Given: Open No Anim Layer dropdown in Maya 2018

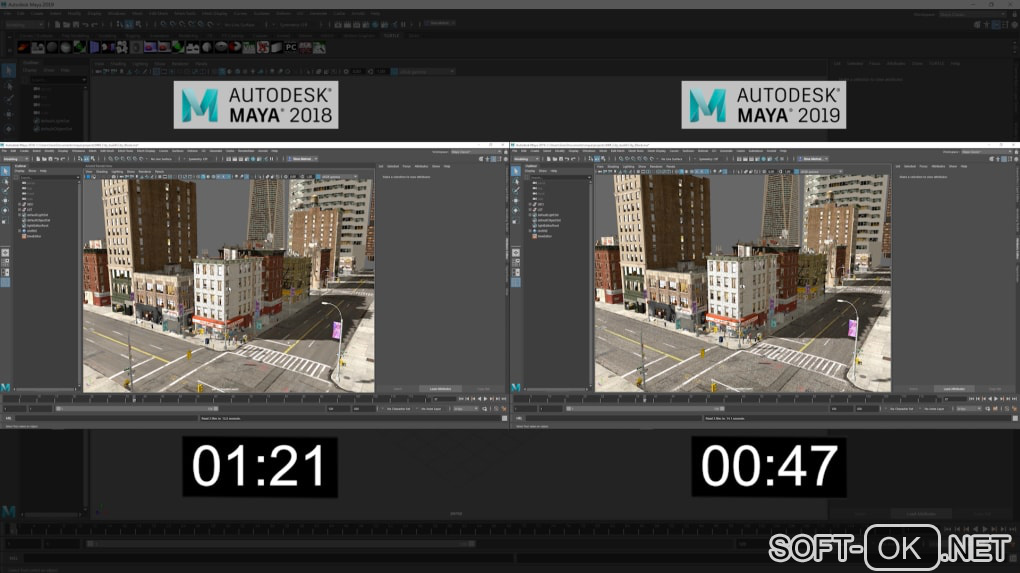Looking at the screenshot, I should (430, 409).
